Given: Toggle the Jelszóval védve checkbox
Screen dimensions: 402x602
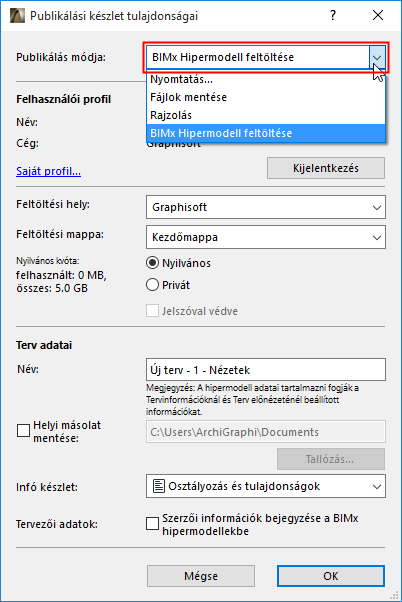Looking at the screenshot, I should click(x=152, y=311).
